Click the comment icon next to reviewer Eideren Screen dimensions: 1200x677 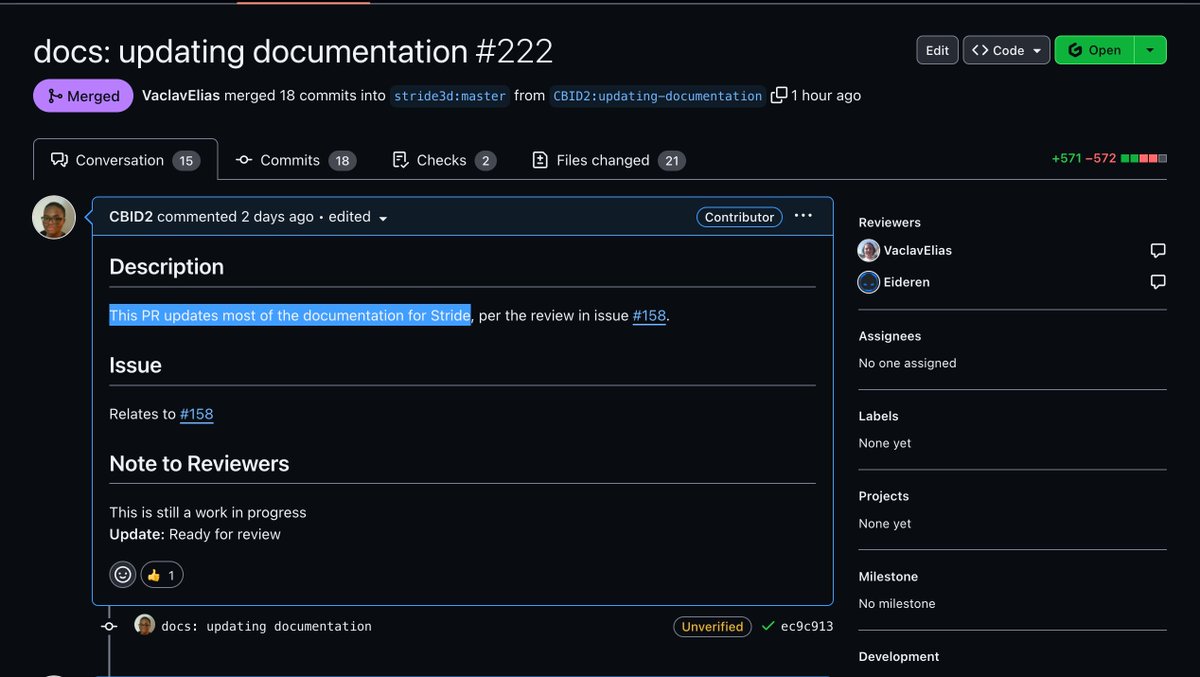pyautogui.click(x=1157, y=282)
